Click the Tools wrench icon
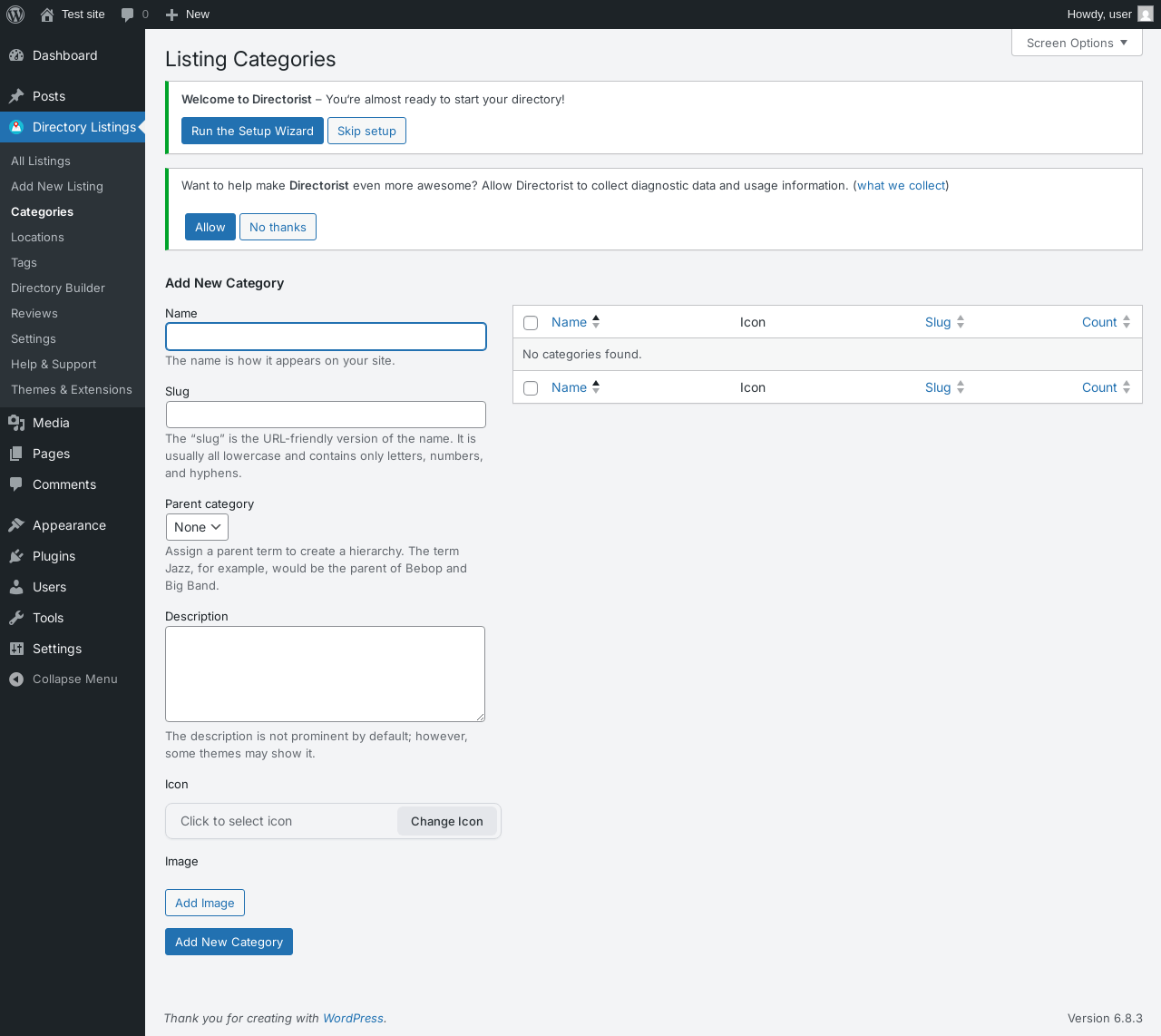1161x1036 pixels. click(16, 618)
